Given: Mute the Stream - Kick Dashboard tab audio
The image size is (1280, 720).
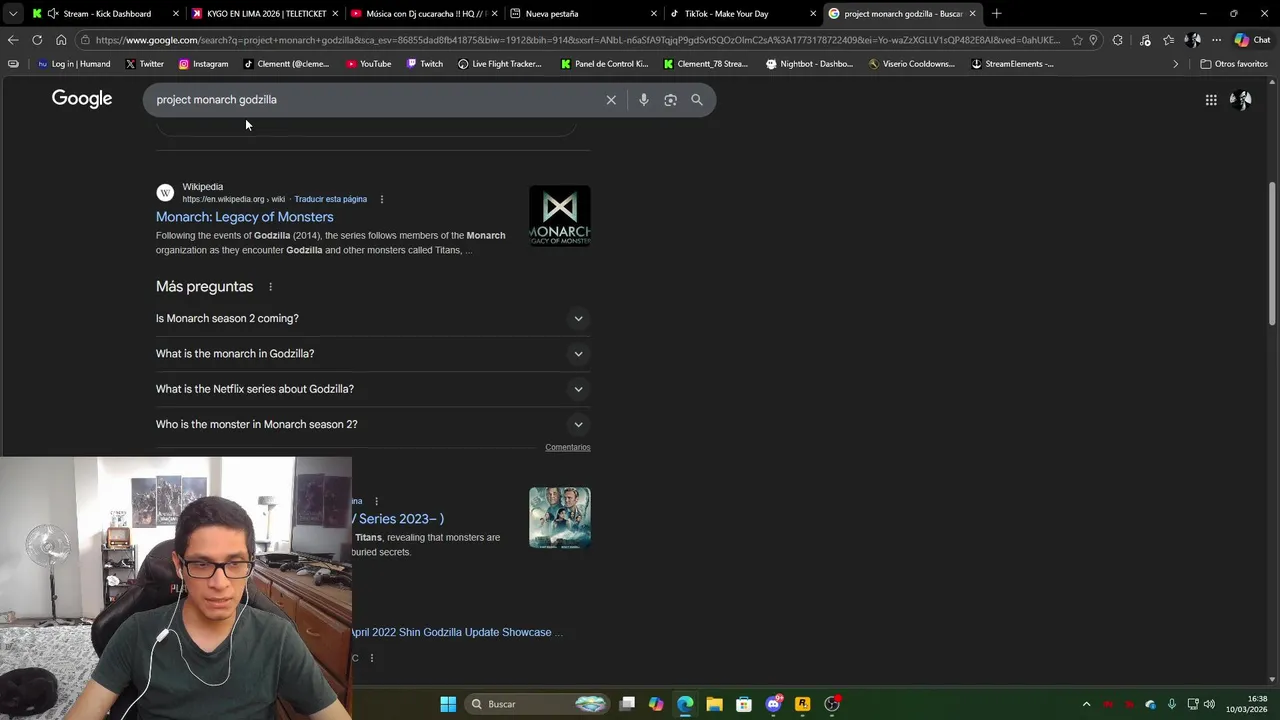Looking at the screenshot, I should (52, 14).
